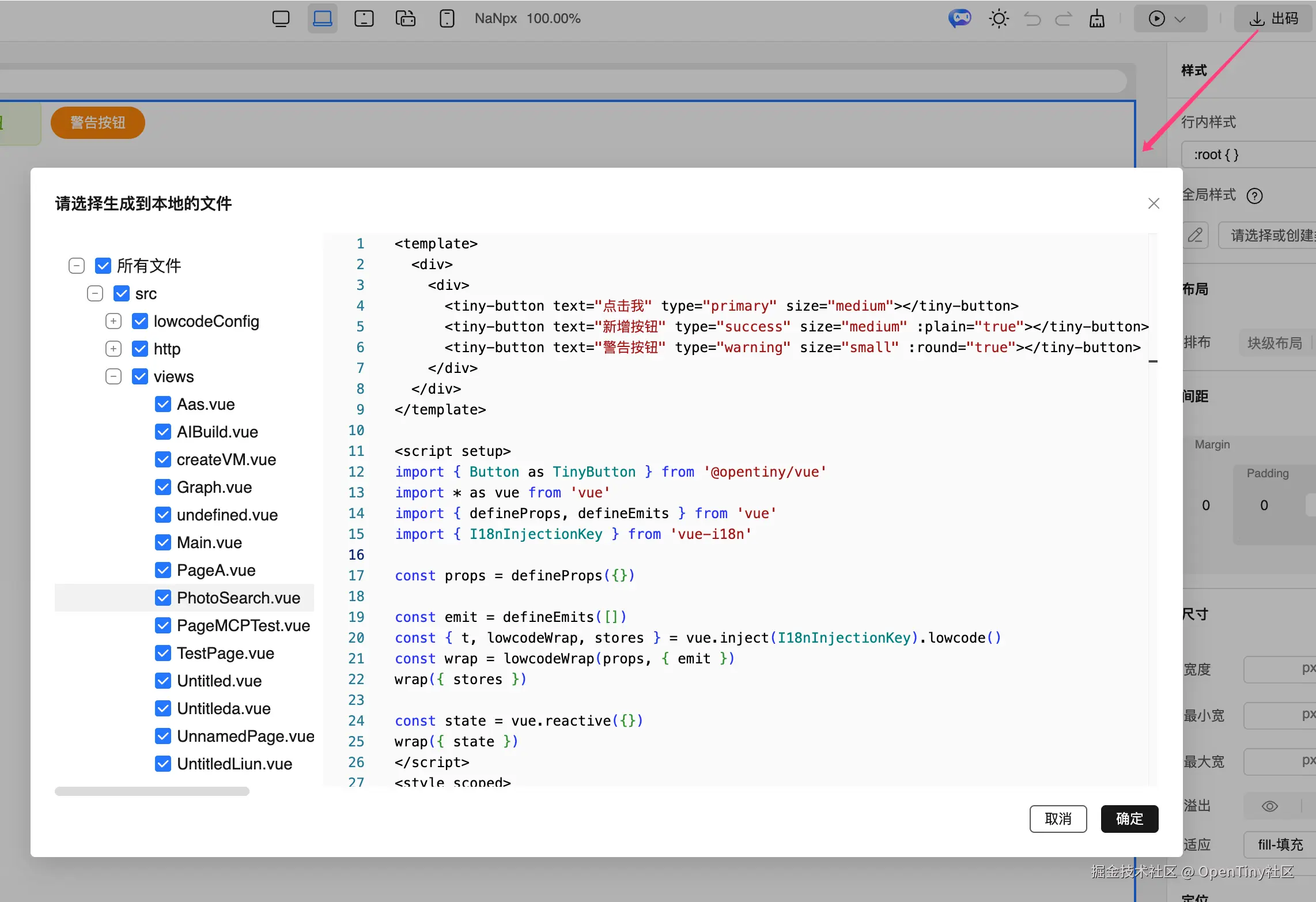Select the laptop viewport icon

[322, 18]
